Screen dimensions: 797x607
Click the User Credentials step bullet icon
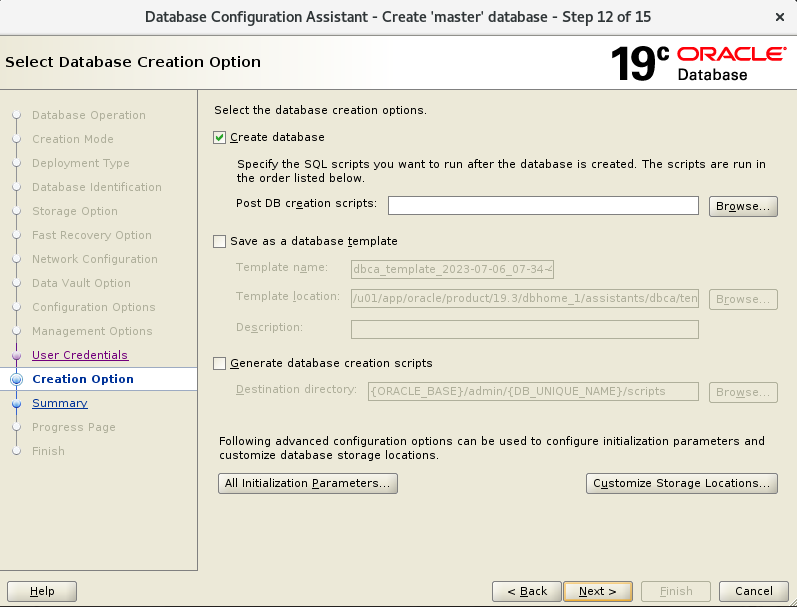click(16, 355)
